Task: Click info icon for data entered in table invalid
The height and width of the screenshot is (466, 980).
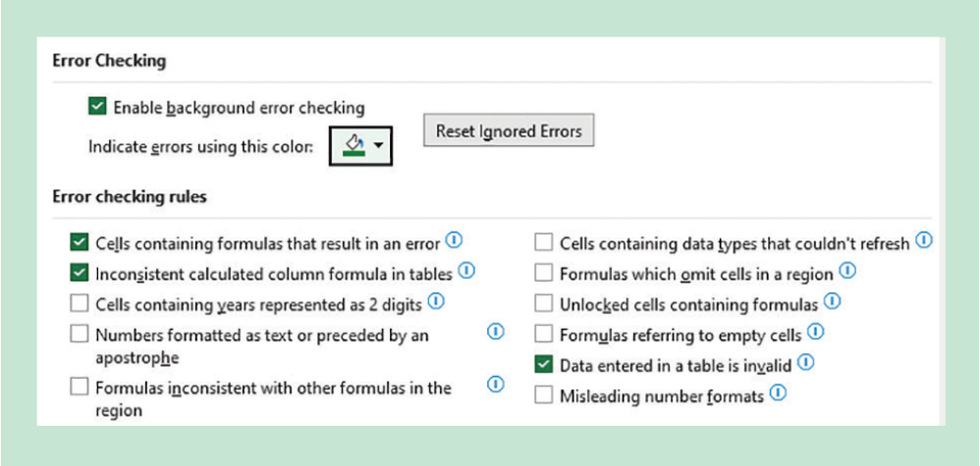Action: 806,363
